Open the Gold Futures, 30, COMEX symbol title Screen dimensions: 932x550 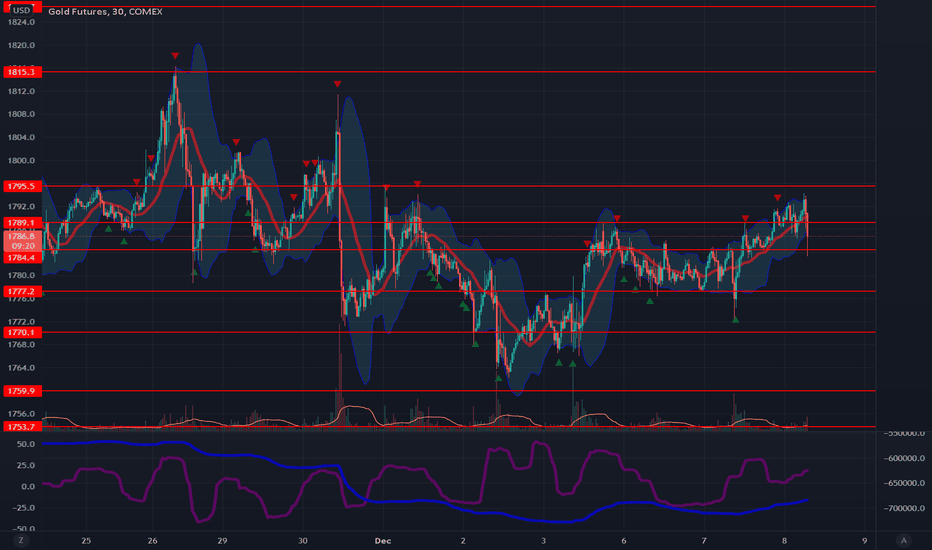point(105,11)
